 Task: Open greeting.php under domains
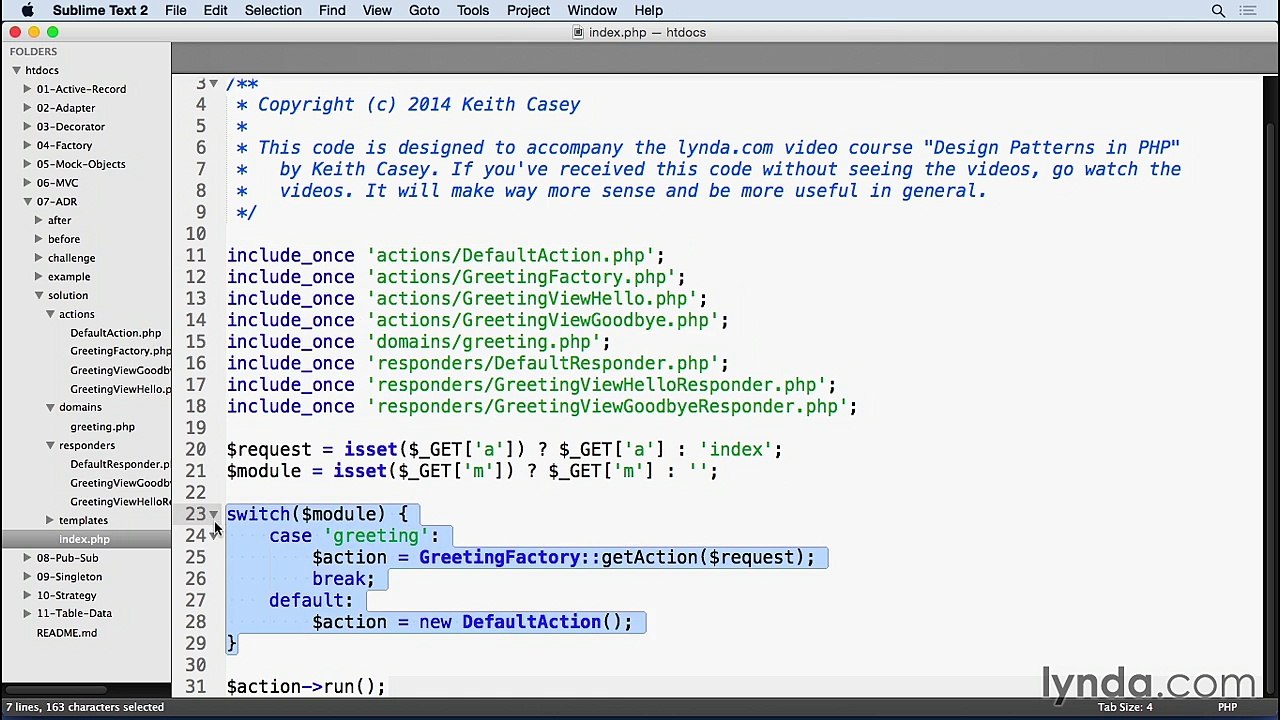102,427
